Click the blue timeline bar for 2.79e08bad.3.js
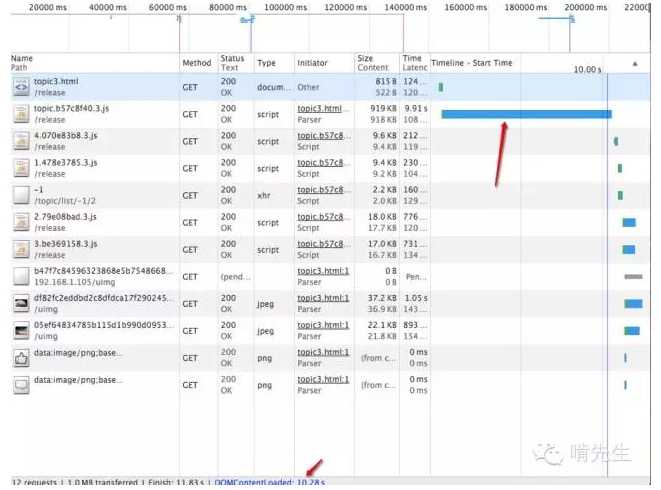This screenshot has width=661, height=490. [629, 222]
